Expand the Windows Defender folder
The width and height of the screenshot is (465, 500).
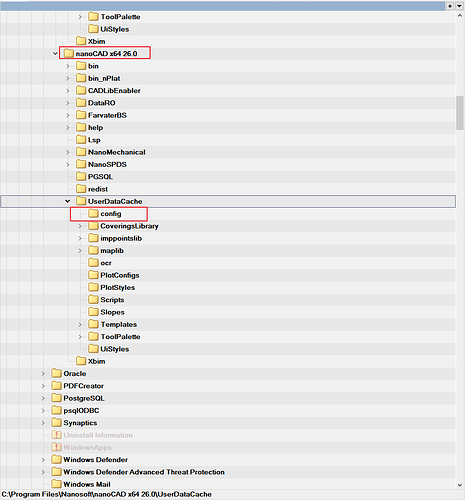click(43, 460)
